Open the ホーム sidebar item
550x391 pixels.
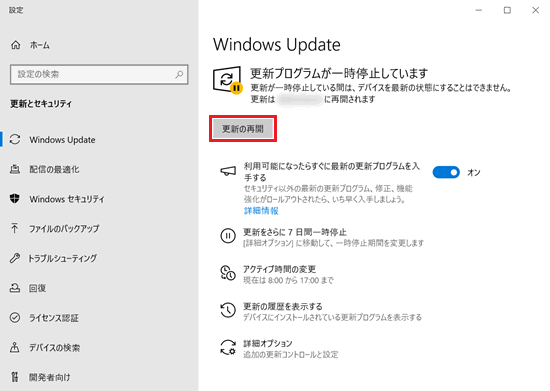pyautogui.click(x=99, y=45)
